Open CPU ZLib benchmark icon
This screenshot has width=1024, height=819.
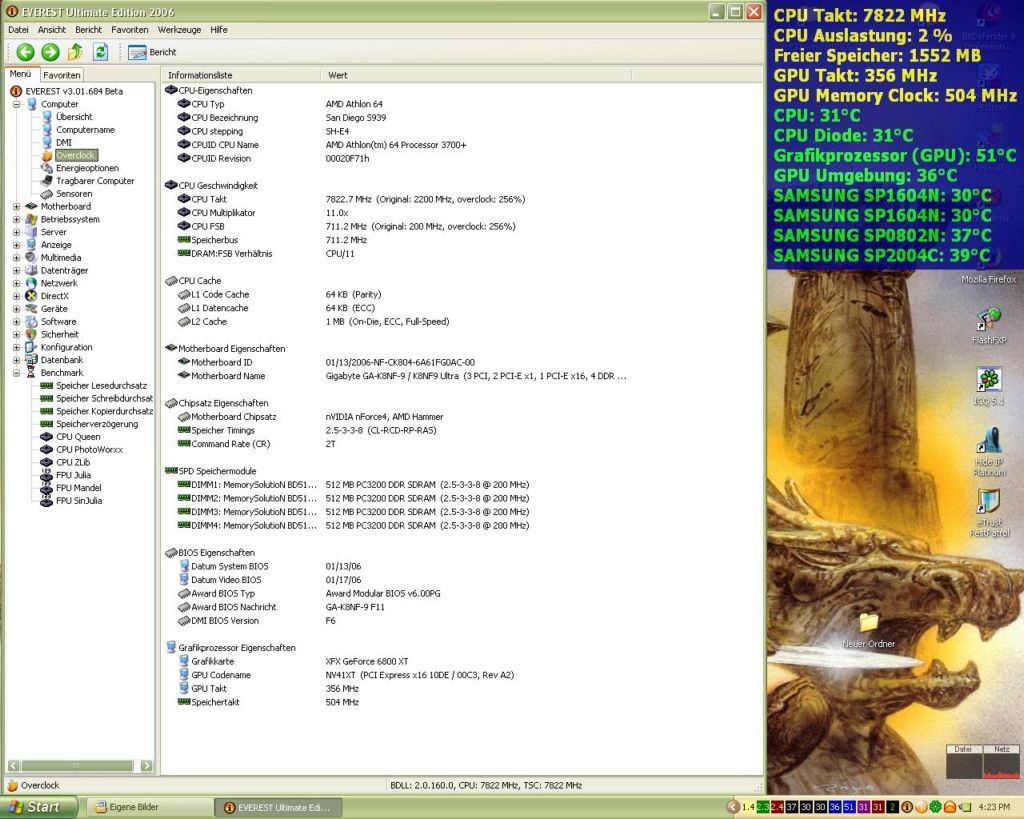pos(46,462)
